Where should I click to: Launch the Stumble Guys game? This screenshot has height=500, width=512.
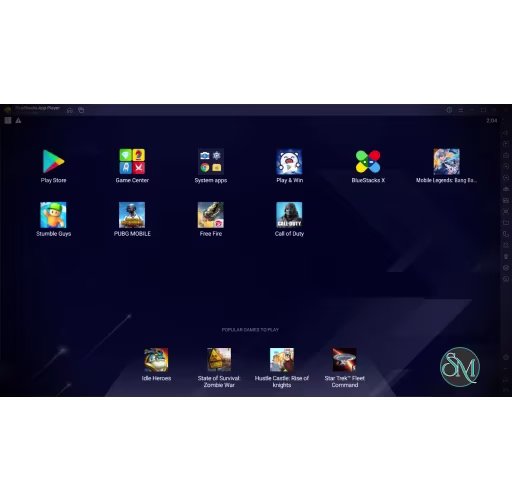tap(53, 215)
